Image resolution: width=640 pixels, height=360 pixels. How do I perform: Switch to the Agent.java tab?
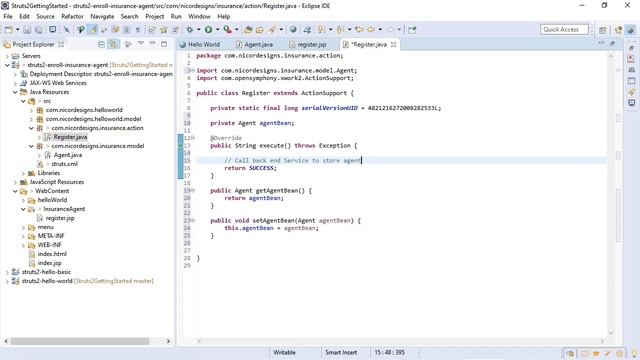(x=255, y=44)
